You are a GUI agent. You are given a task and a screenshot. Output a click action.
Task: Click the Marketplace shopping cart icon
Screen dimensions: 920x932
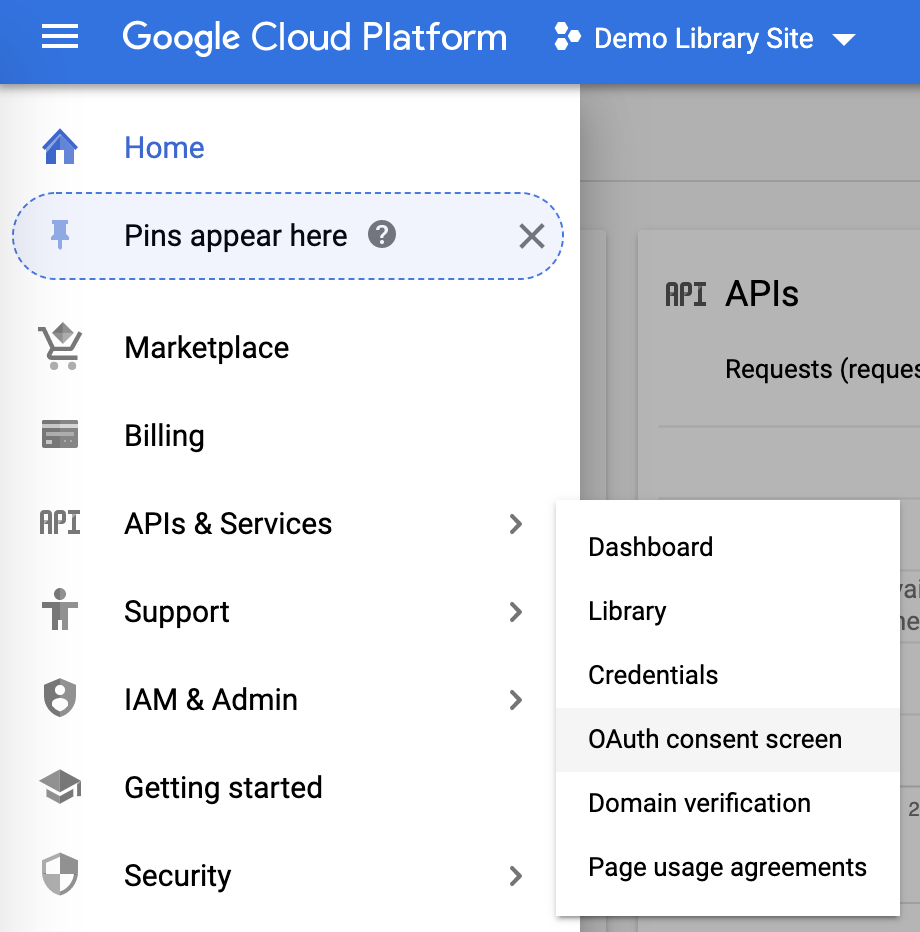point(59,347)
